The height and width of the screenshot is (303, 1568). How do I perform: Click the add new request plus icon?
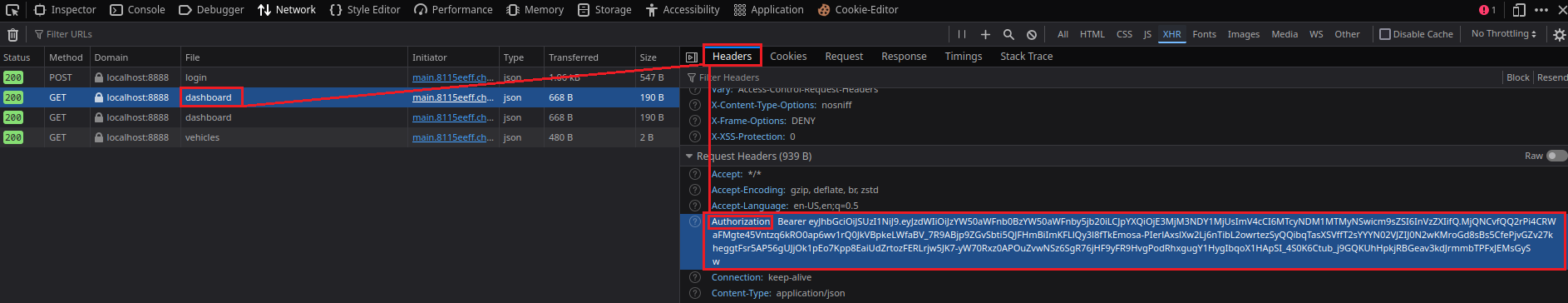(985, 34)
